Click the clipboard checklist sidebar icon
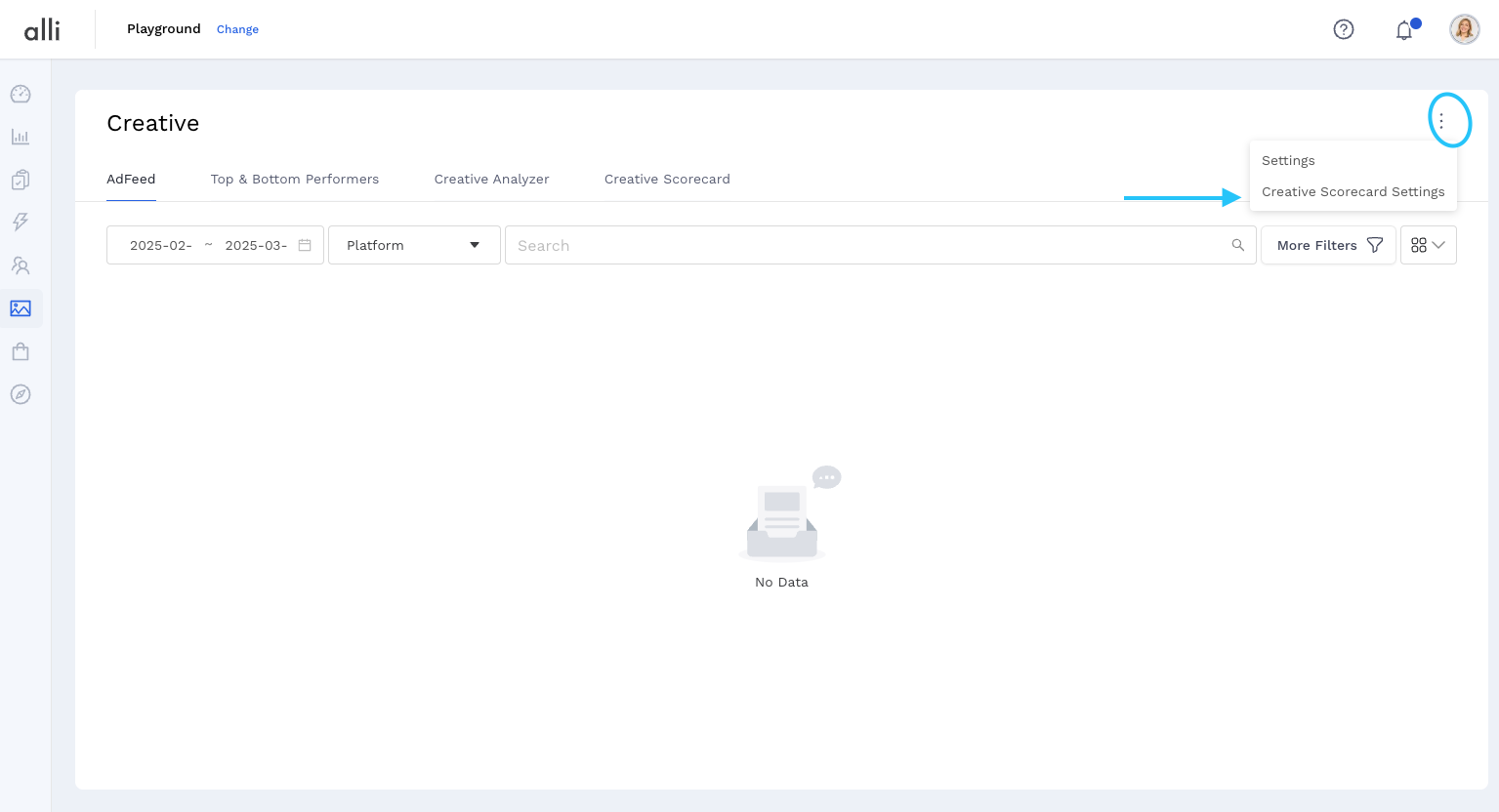The image size is (1499, 812). pos(21,180)
